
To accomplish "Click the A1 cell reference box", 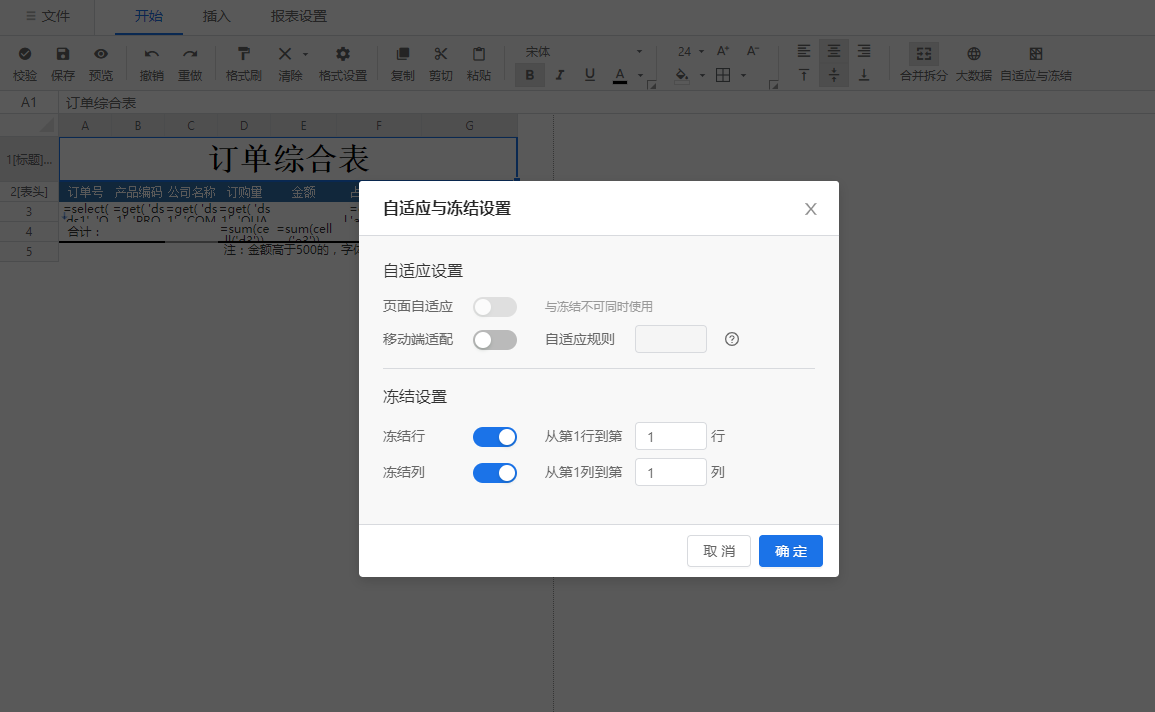I will pos(29,102).
